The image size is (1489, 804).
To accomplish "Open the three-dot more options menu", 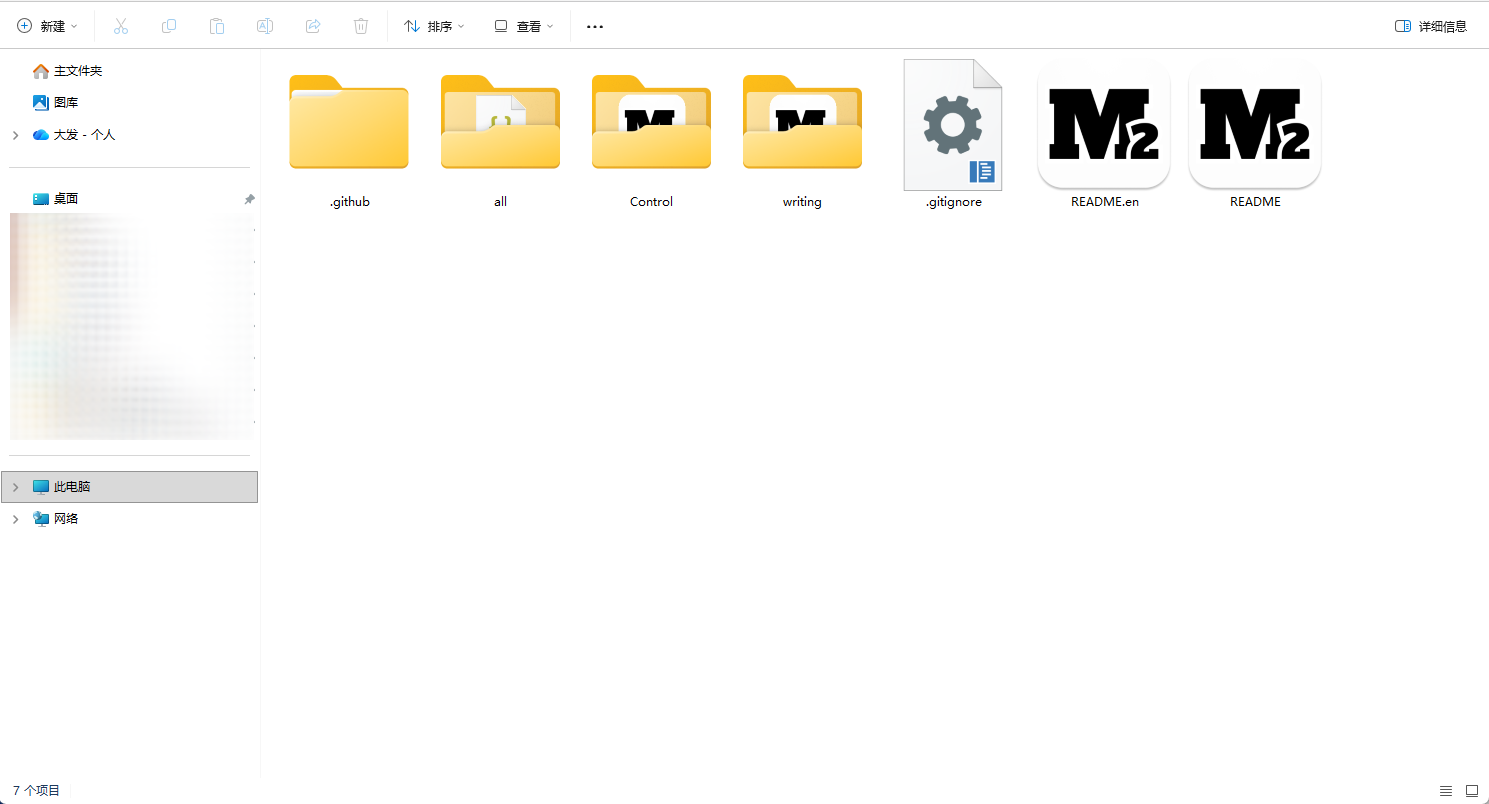I will (595, 26).
